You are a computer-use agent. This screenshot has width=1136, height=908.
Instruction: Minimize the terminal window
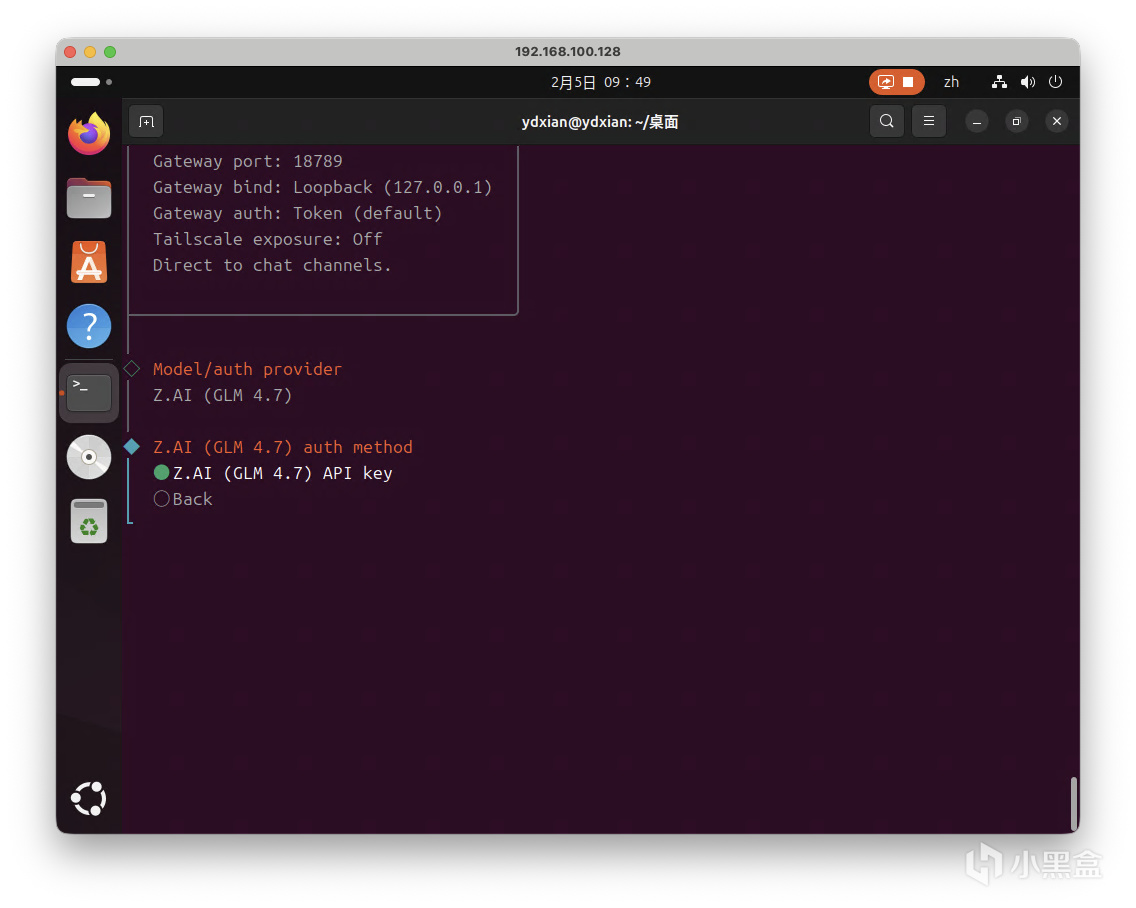977,122
